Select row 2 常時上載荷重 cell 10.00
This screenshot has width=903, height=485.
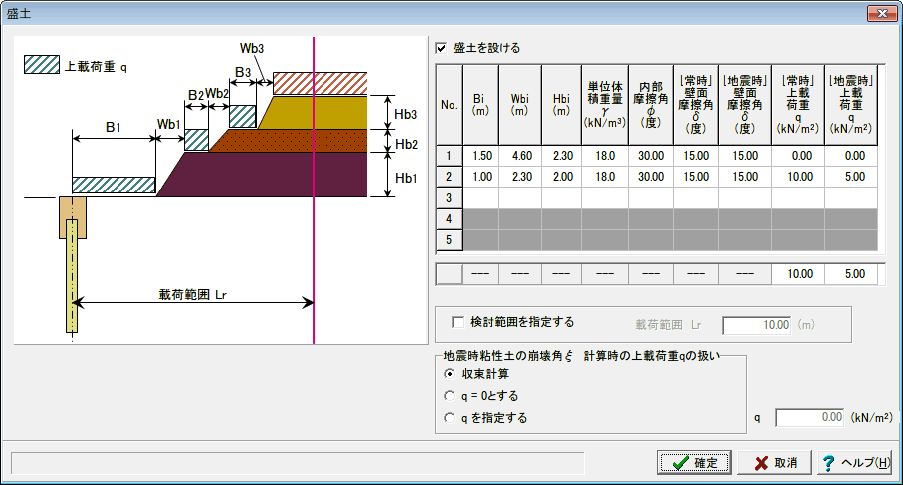tap(798, 177)
